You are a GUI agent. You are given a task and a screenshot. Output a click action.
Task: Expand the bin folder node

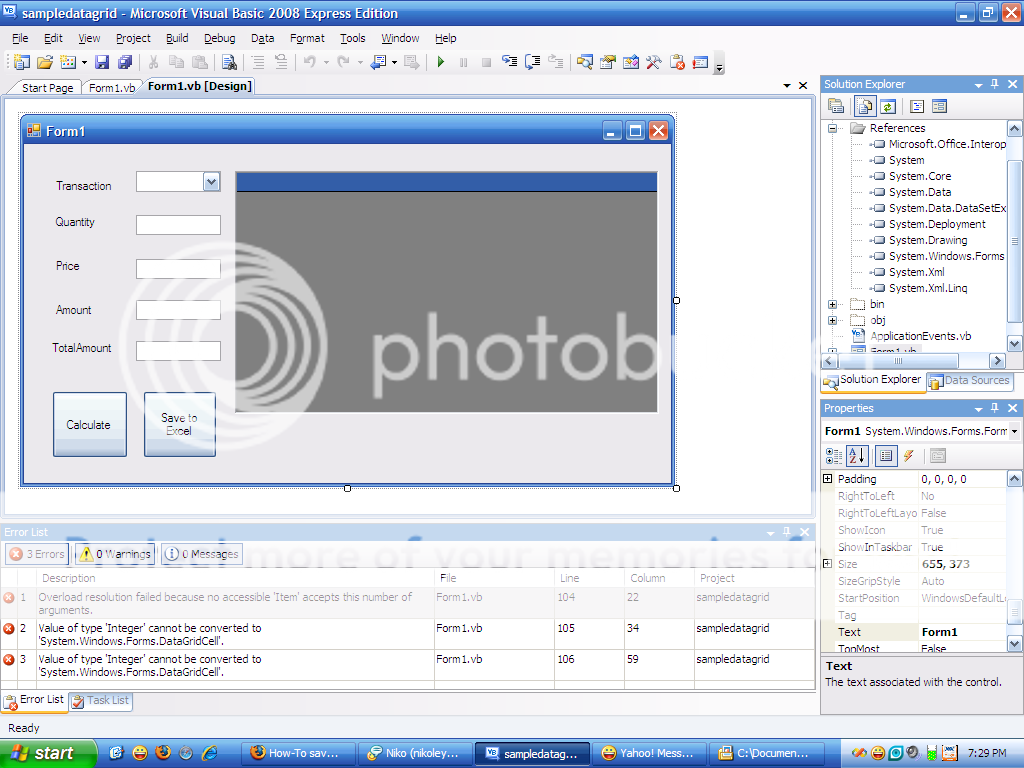tap(832, 304)
